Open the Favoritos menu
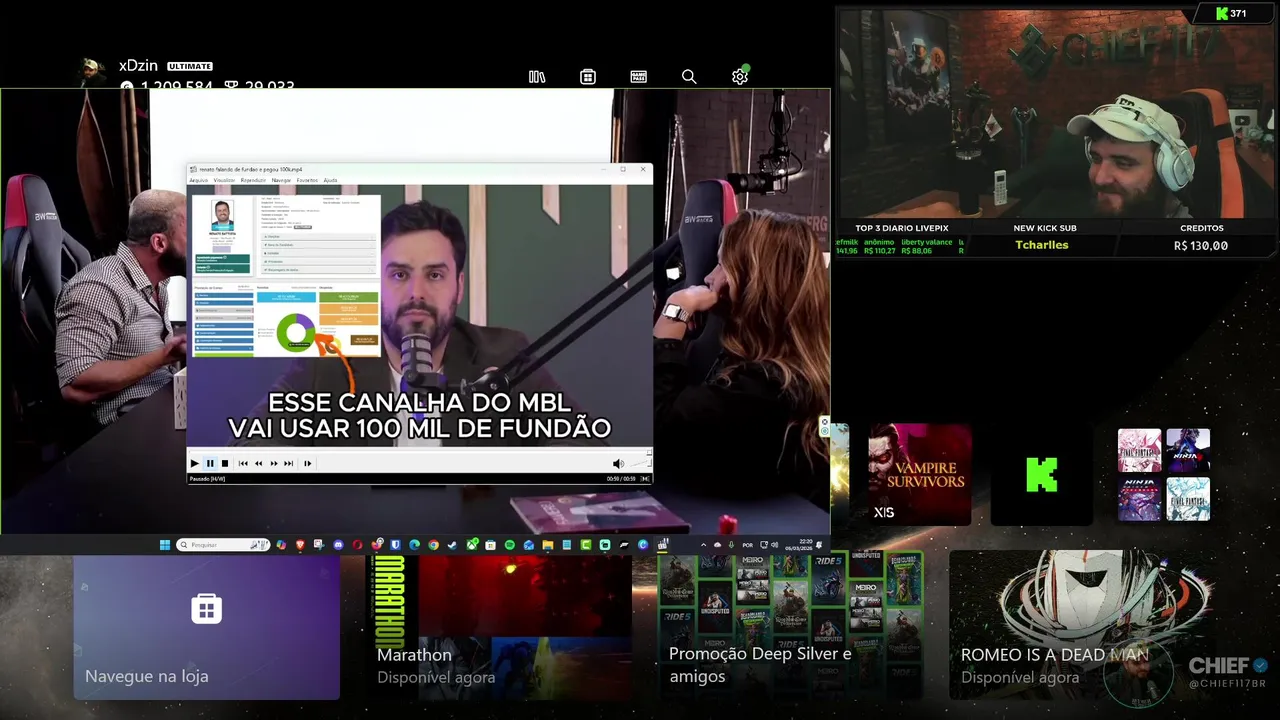The width and height of the screenshot is (1280, 720). click(x=307, y=180)
